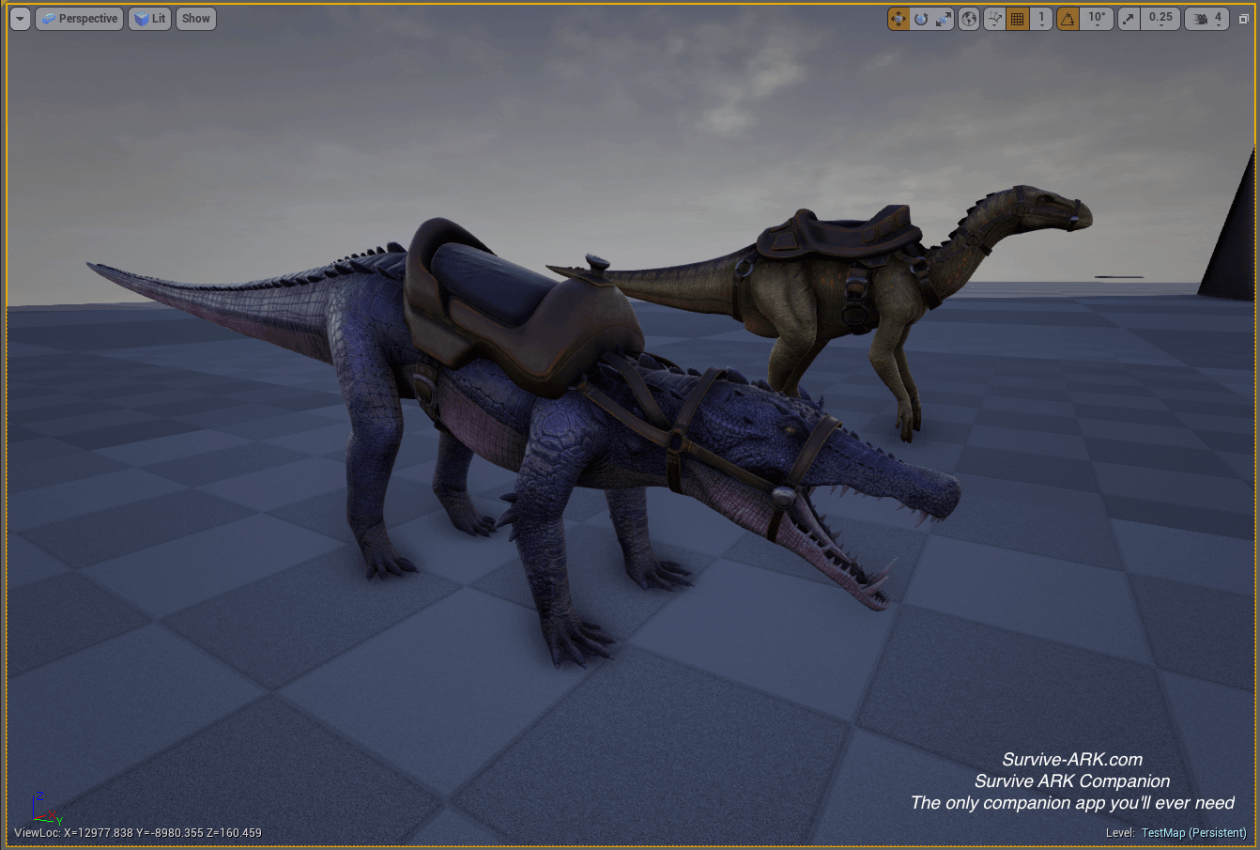
Task: Open the Perspective view mode menu
Action: point(80,18)
